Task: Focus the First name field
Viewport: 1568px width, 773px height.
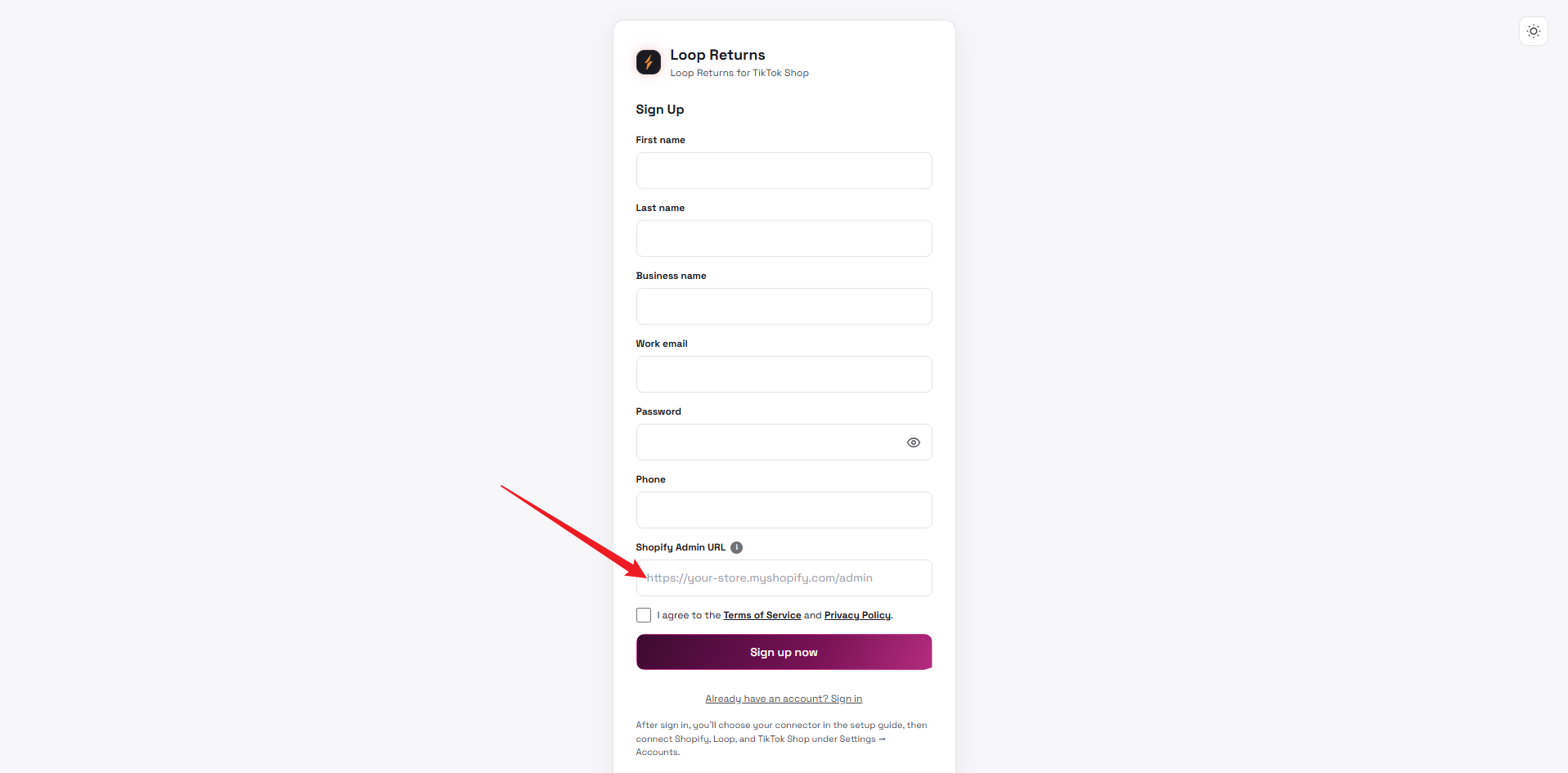Action: click(x=784, y=170)
